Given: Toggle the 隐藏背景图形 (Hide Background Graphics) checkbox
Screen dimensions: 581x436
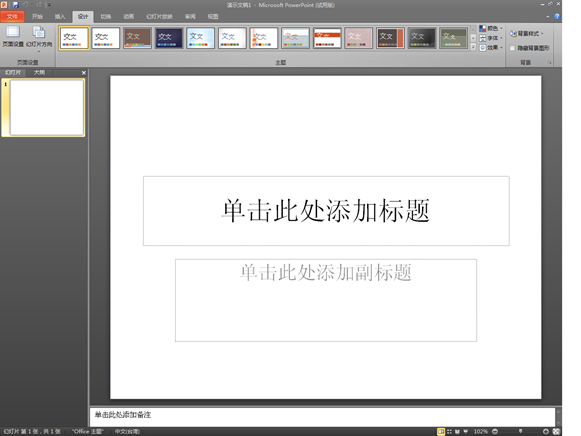Looking at the screenshot, I should tap(512, 48).
